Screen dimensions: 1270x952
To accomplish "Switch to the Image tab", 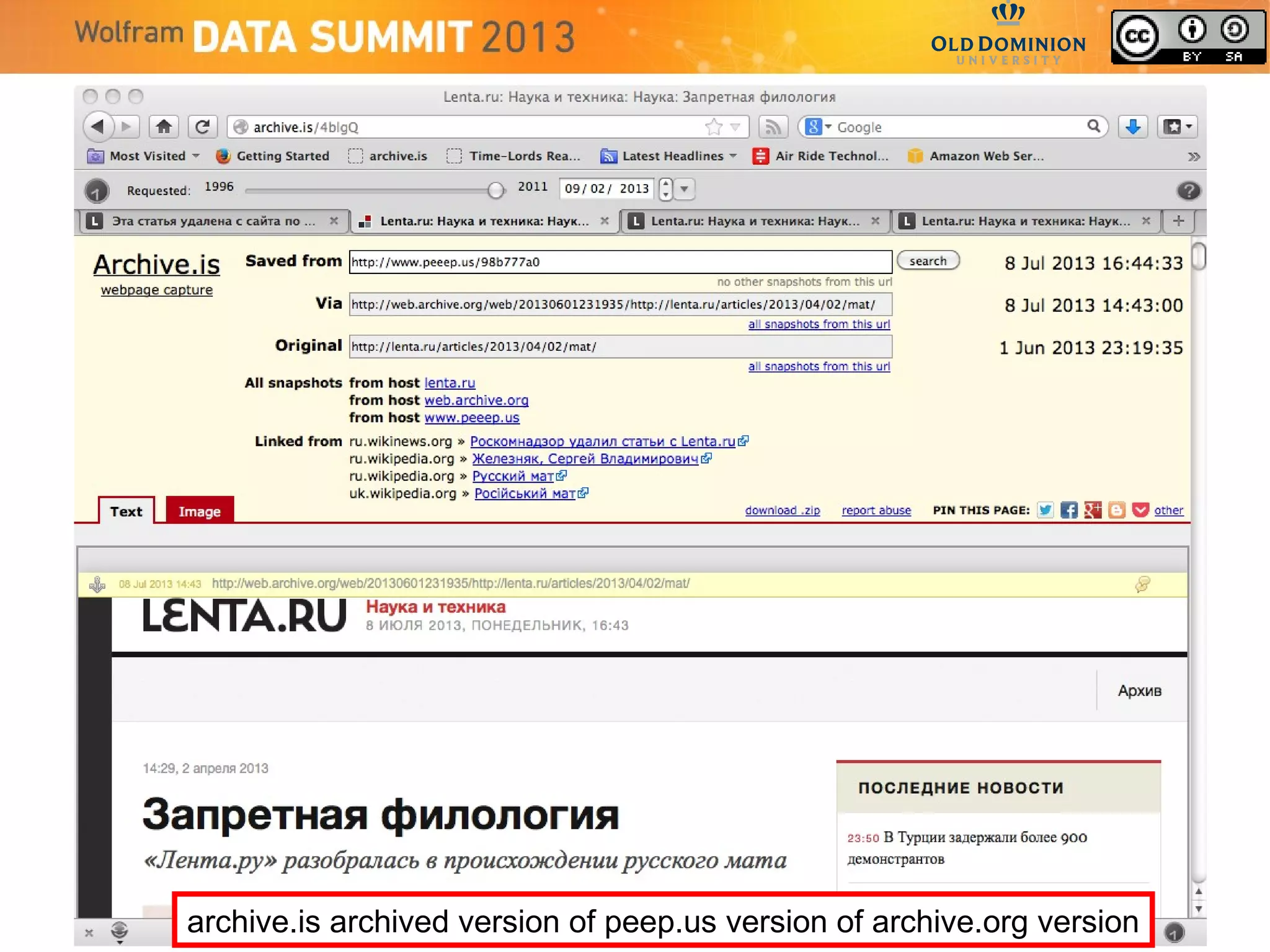I will (x=199, y=511).
